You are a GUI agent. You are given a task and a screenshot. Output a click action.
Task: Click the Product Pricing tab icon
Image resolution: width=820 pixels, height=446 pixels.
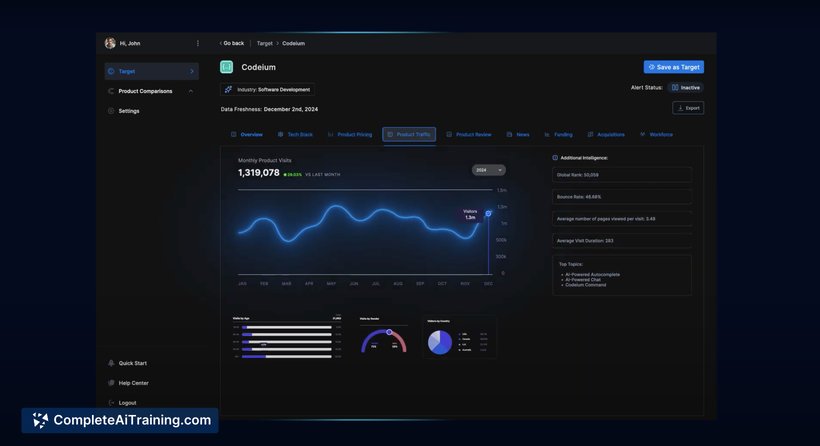[x=331, y=134]
